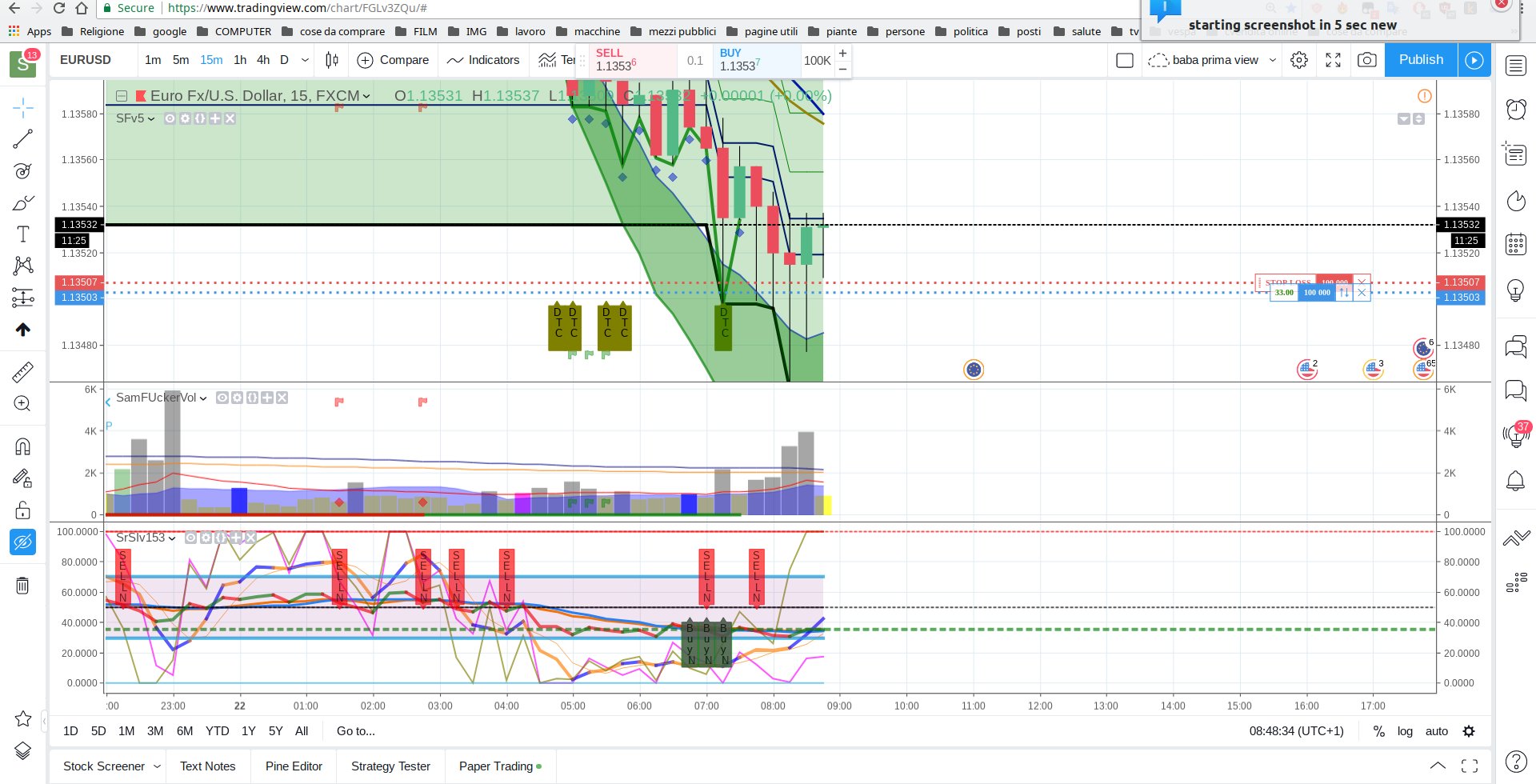The image size is (1536, 784).
Task: Expand the time interval dropdown arrow
Action: (x=305, y=60)
